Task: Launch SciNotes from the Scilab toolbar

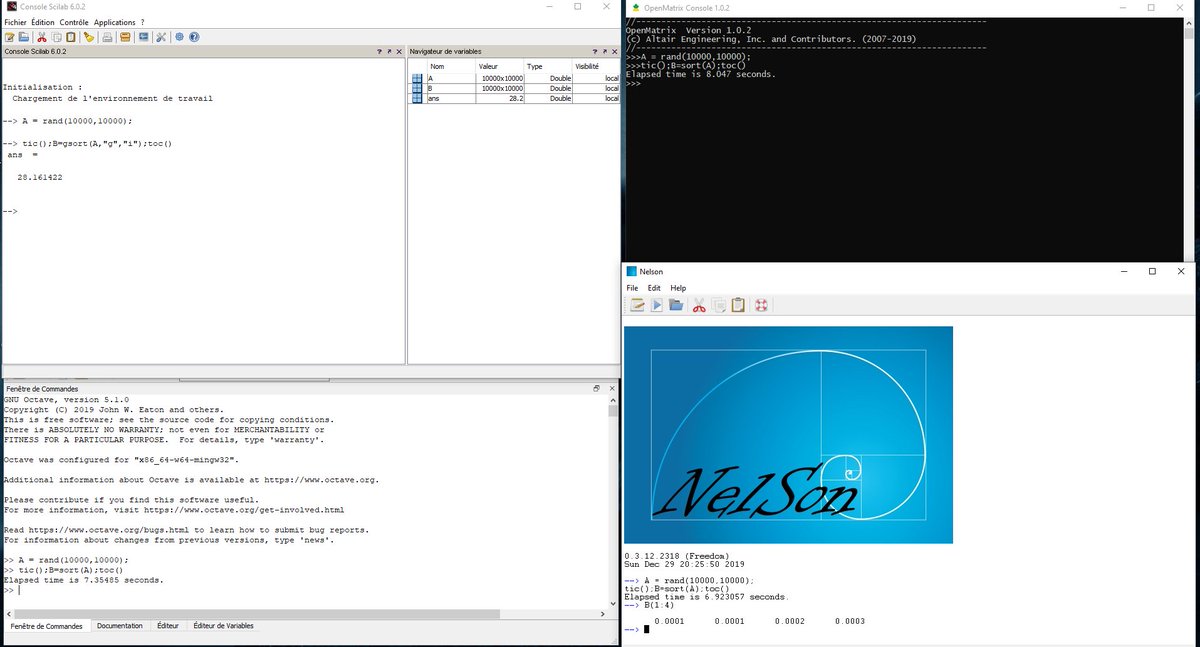Action: click(10, 37)
